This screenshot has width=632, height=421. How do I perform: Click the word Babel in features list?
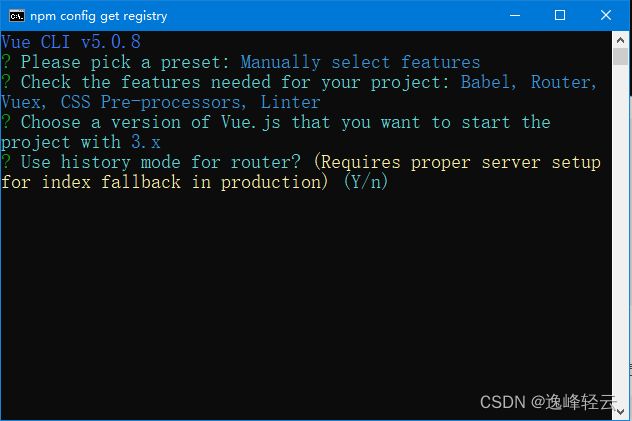(488, 82)
